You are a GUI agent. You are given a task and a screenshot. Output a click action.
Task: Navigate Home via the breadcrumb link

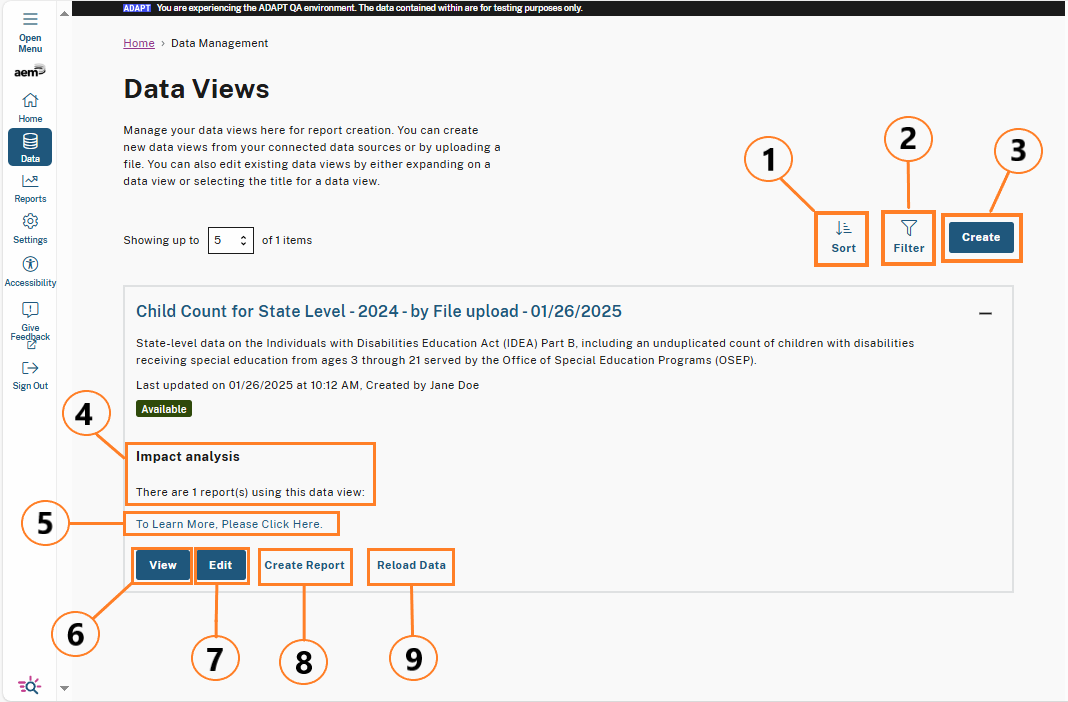pos(138,43)
